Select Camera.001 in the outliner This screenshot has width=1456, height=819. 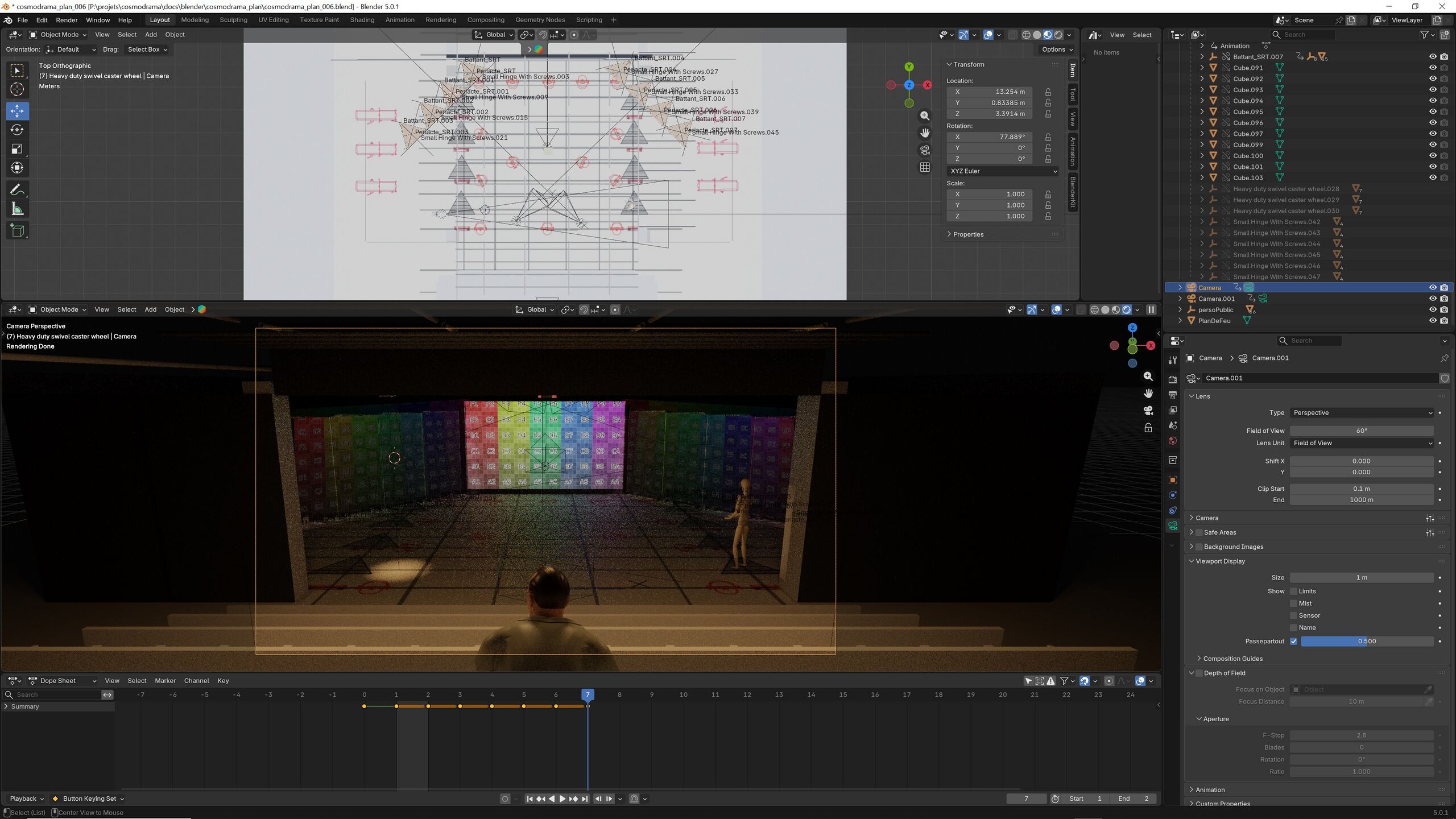(1216, 299)
